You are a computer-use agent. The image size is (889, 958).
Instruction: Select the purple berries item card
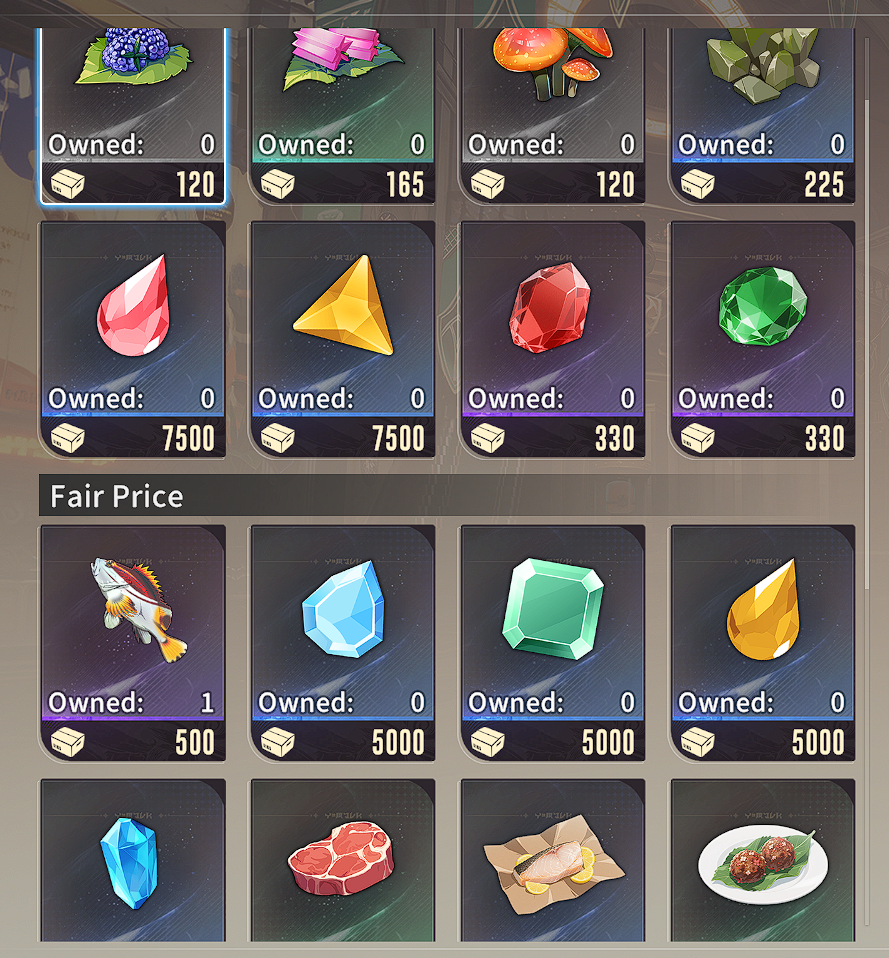click(x=133, y=115)
